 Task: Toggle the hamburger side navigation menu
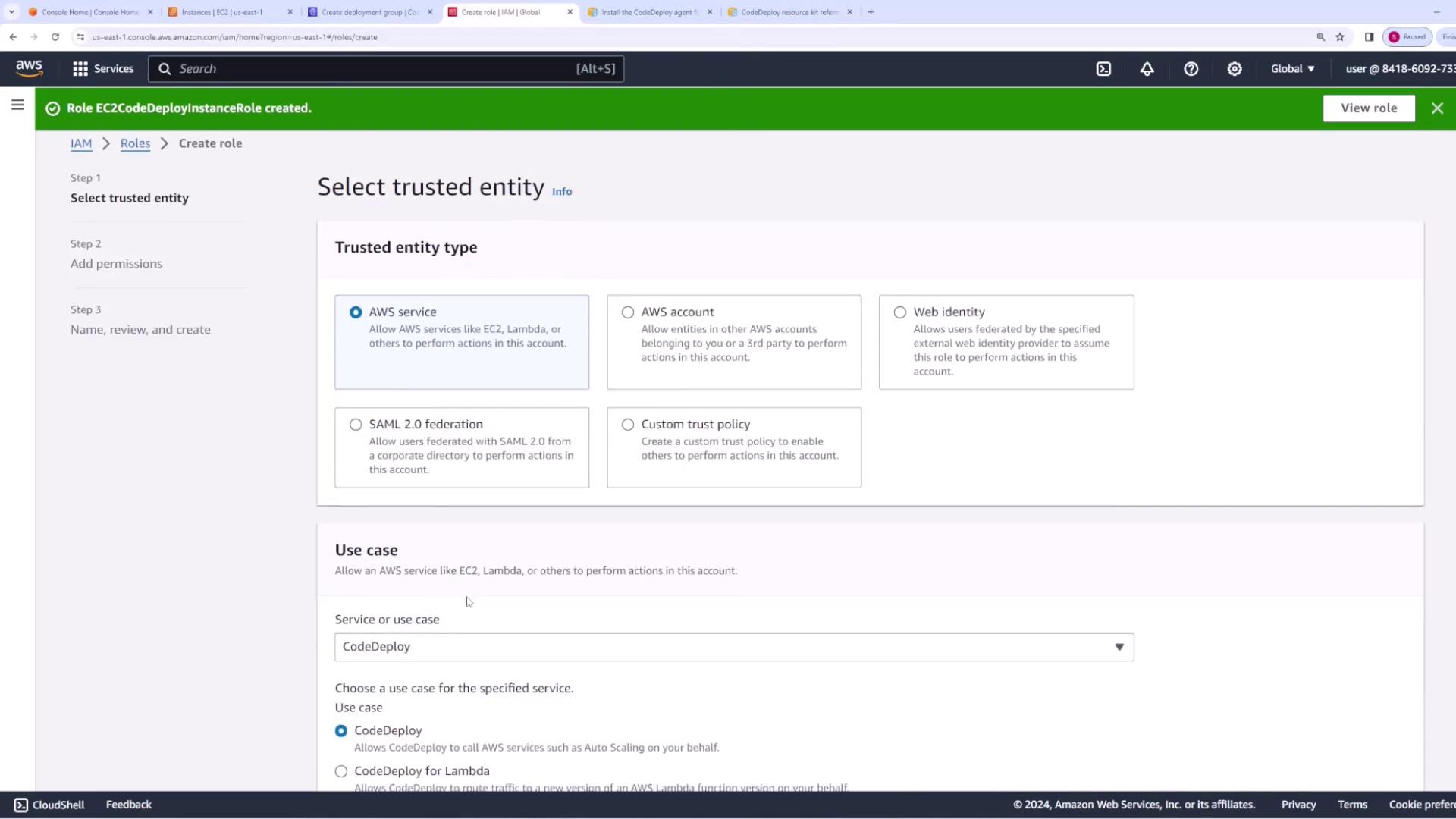pos(17,105)
